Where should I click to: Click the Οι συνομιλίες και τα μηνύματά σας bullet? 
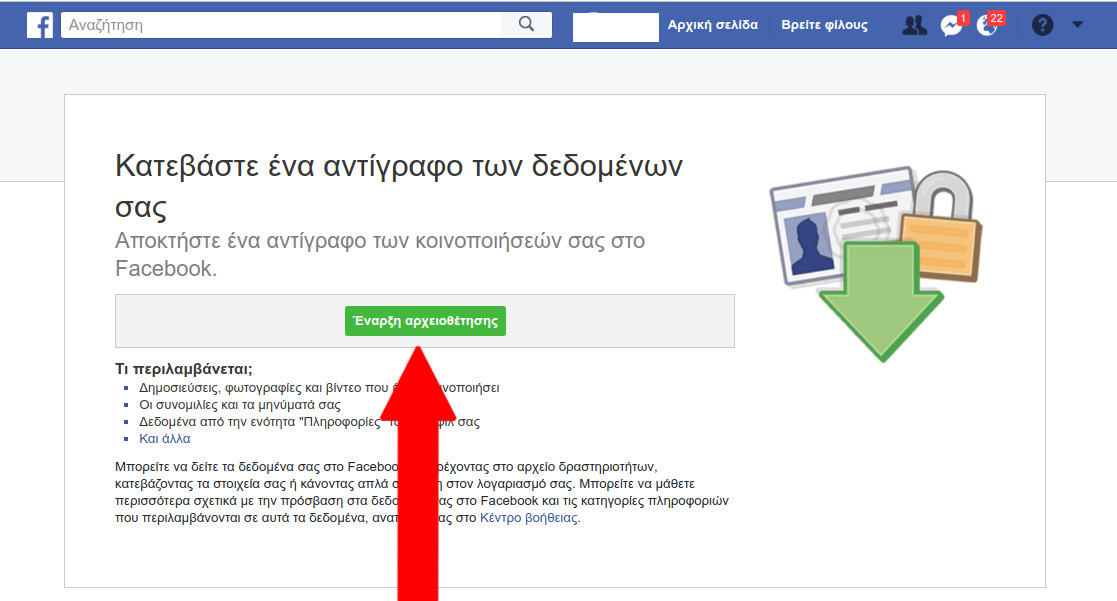[x=240, y=405]
